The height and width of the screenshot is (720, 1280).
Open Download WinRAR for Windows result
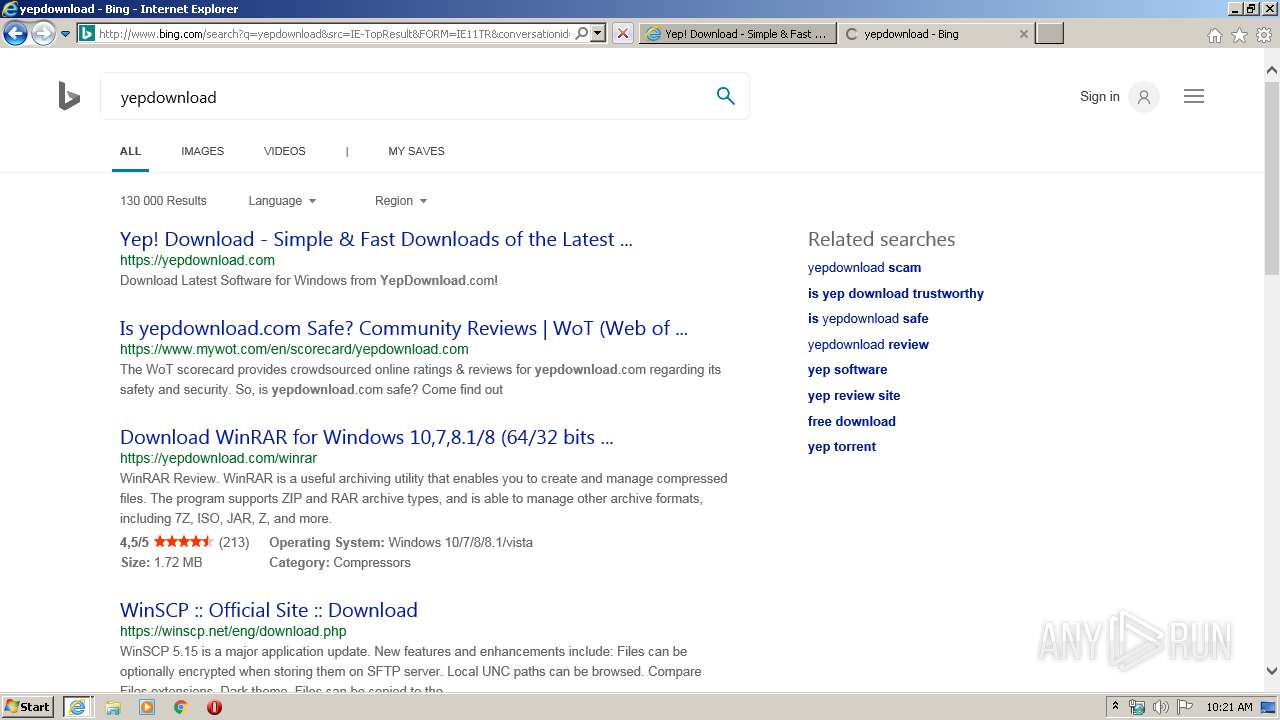tap(367, 437)
